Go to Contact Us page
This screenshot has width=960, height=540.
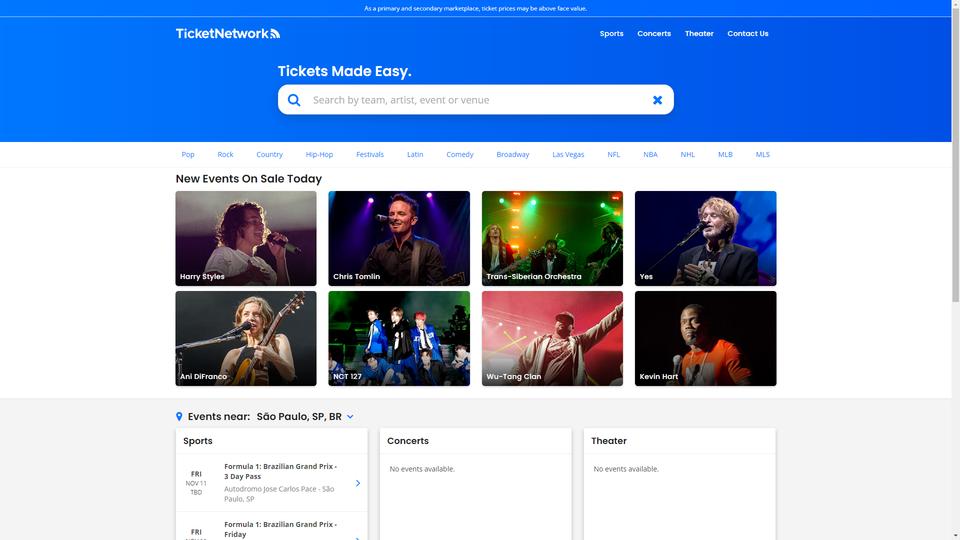click(x=748, y=34)
